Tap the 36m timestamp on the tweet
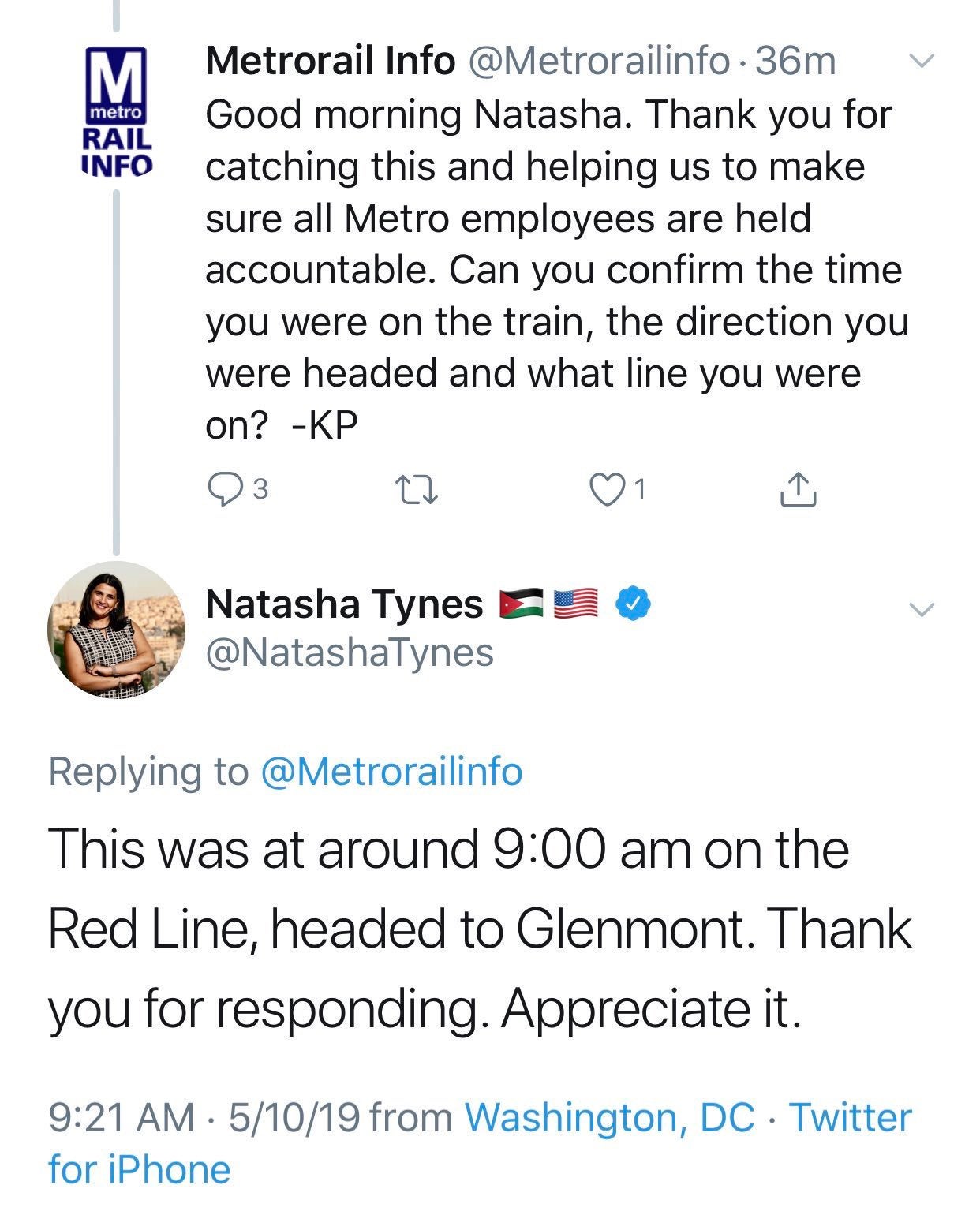The image size is (980, 1230). pyautogui.click(x=795, y=61)
